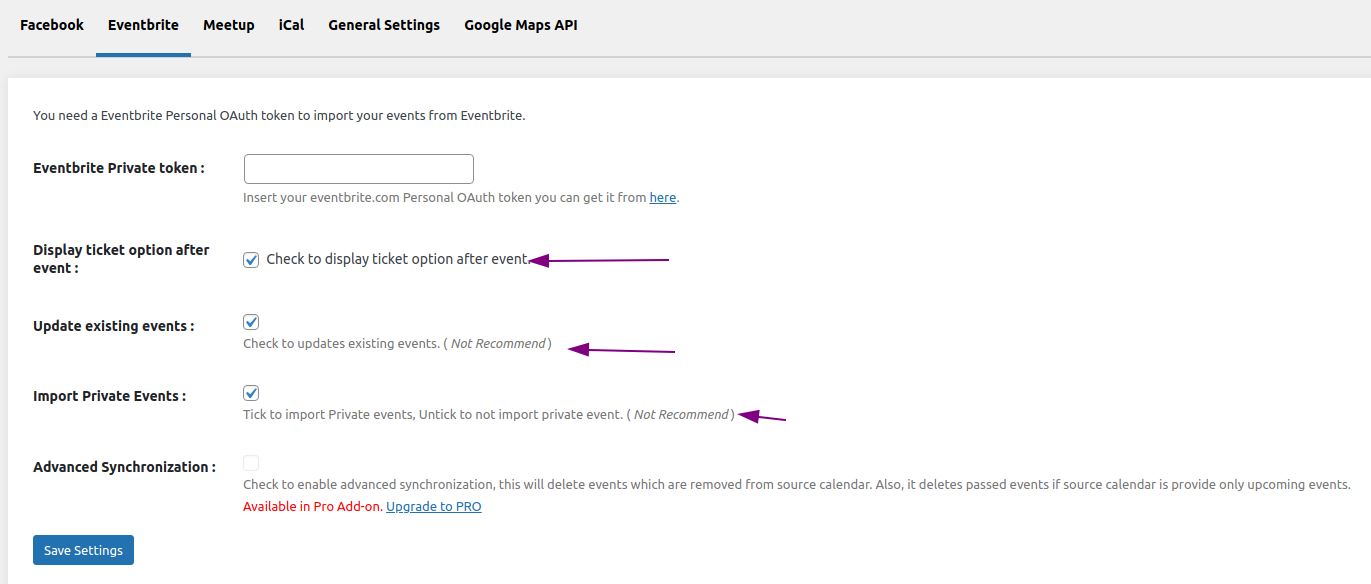Open the General Settings tab
This screenshot has height=584, width=1371.
pyautogui.click(x=384, y=25)
